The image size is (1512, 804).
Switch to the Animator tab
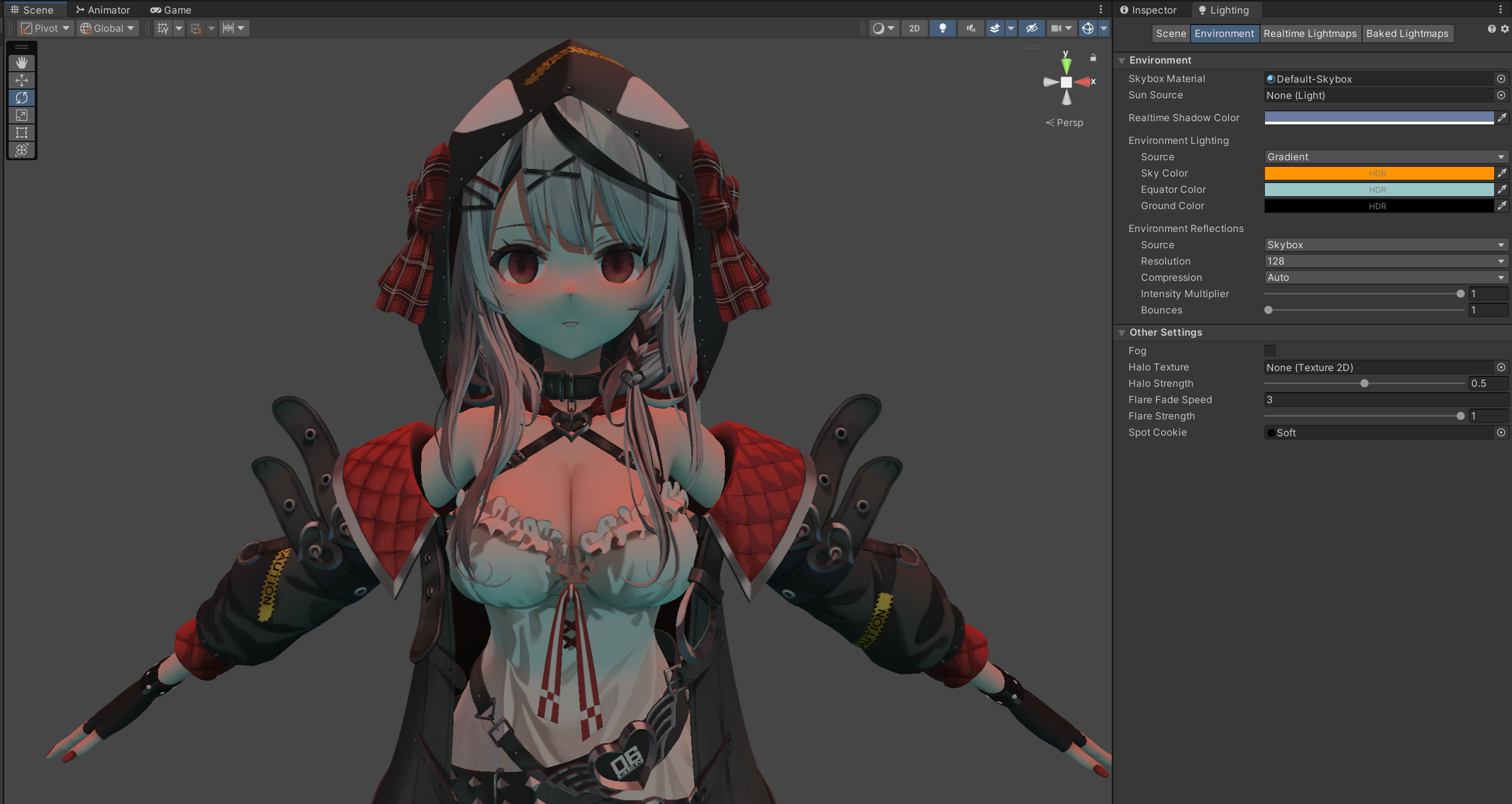(103, 10)
